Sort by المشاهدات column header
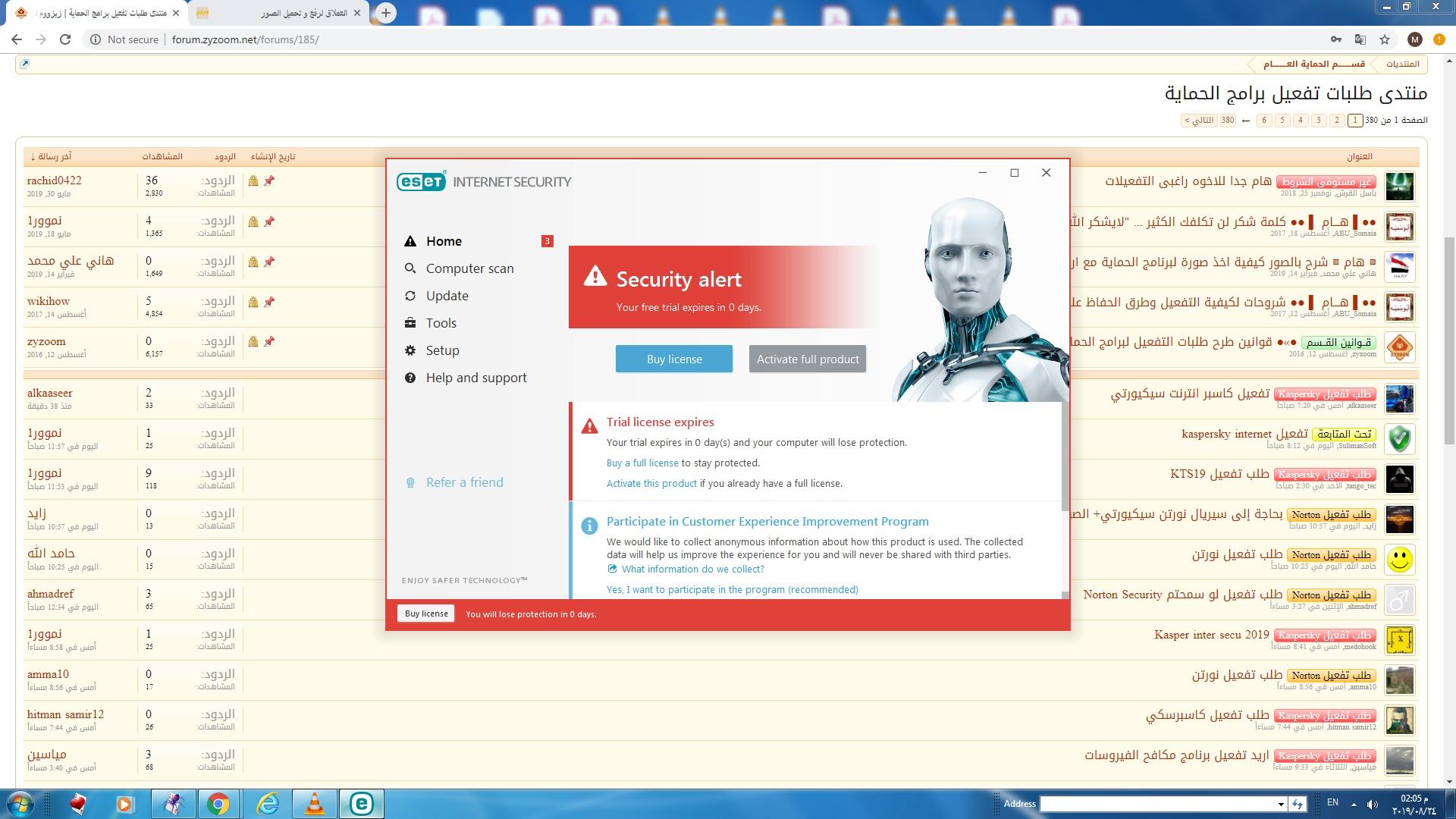This screenshot has height=819, width=1456. click(162, 156)
